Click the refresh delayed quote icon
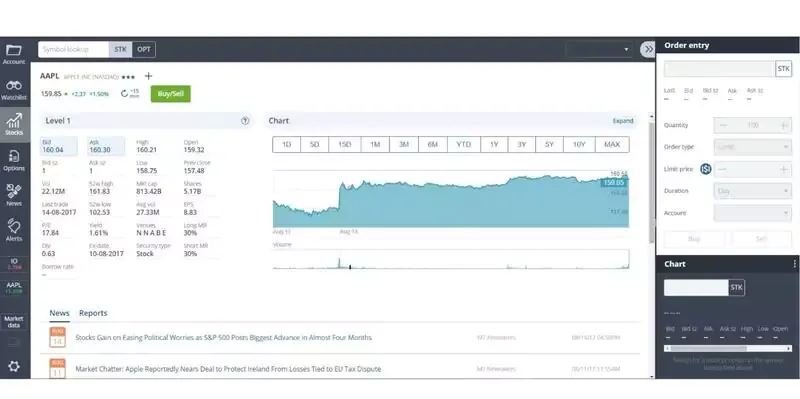Image resolution: width=800 pixels, height=399 pixels. [x=124, y=93]
